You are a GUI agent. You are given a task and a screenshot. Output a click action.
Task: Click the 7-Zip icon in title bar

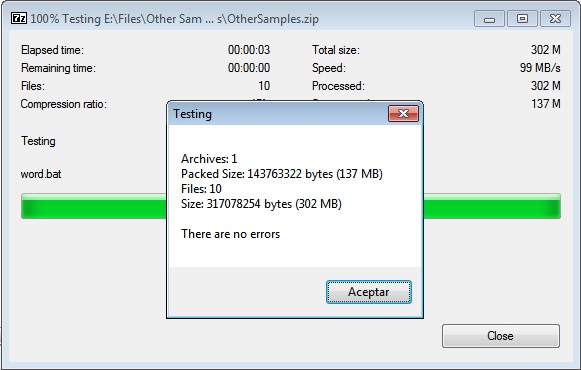pyautogui.click(x=19, y=18)
